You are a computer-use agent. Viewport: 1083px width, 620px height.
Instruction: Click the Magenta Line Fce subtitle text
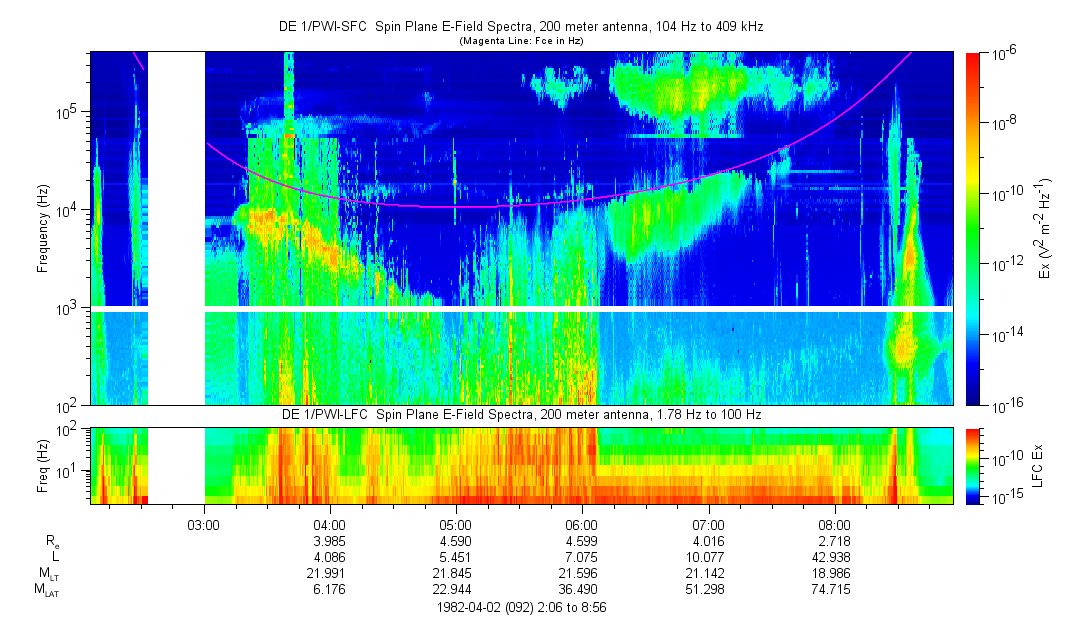pos(520,41)
